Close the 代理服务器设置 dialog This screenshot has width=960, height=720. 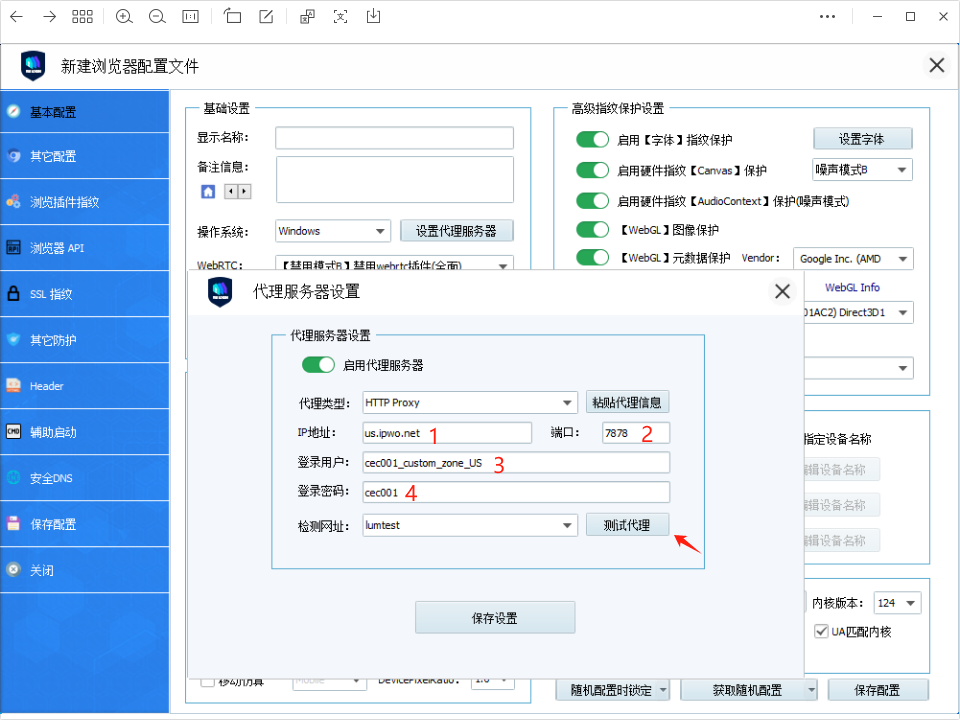pos(782,291)
